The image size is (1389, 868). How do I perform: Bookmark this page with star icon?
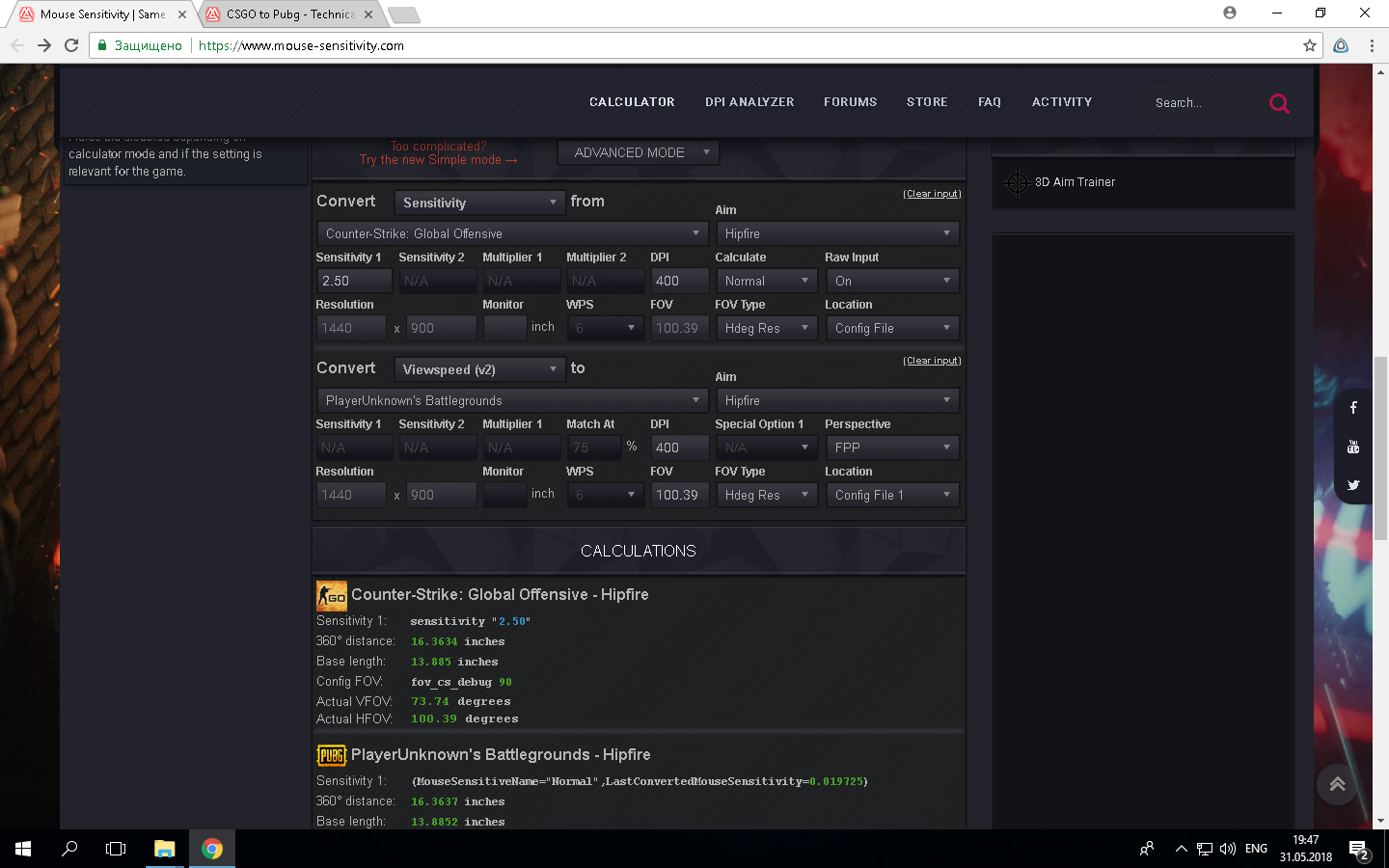pos(1309,45)
